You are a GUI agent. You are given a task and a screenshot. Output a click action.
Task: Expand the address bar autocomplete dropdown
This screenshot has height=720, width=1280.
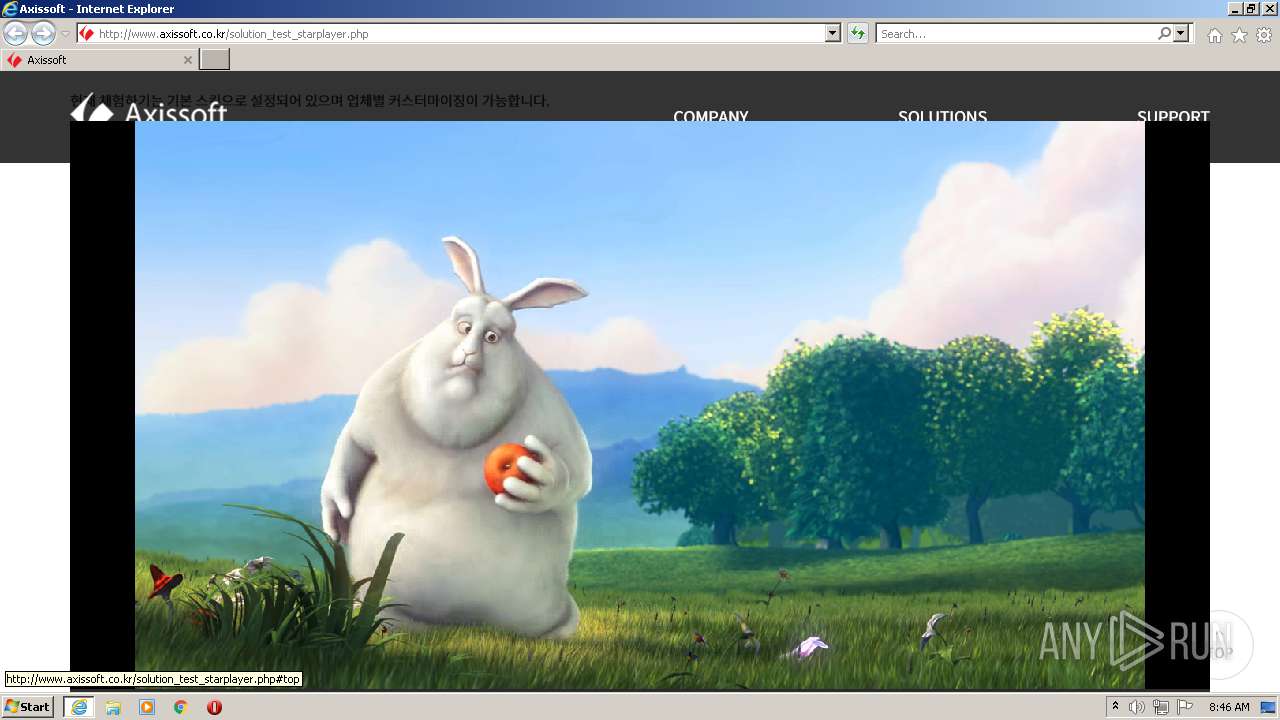tap(833, 34)
